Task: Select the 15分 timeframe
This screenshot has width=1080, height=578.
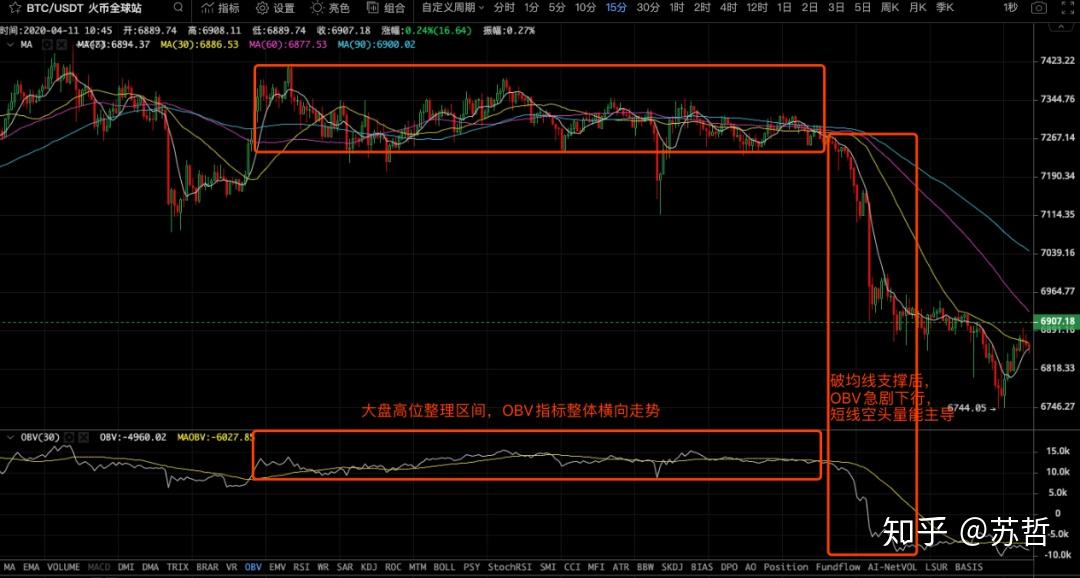Action: 616,8
